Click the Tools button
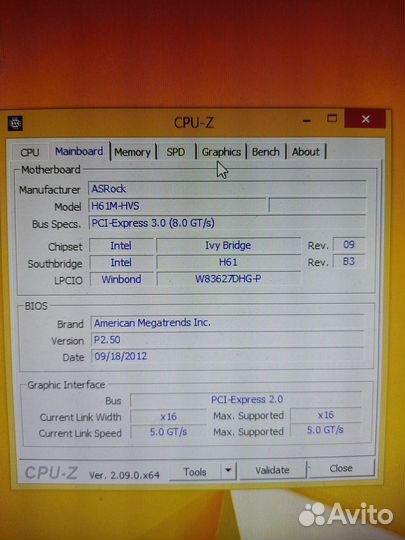 (195, 471)
